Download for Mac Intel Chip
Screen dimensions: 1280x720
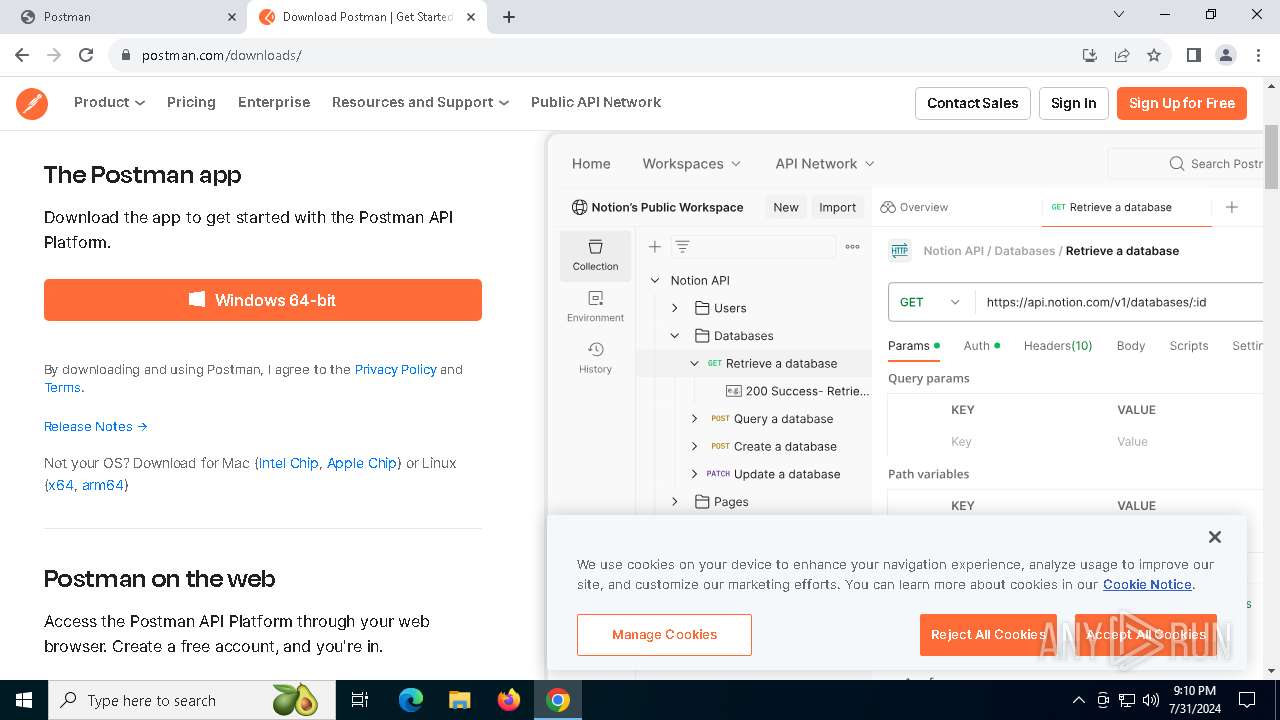[x=288, y=463]
